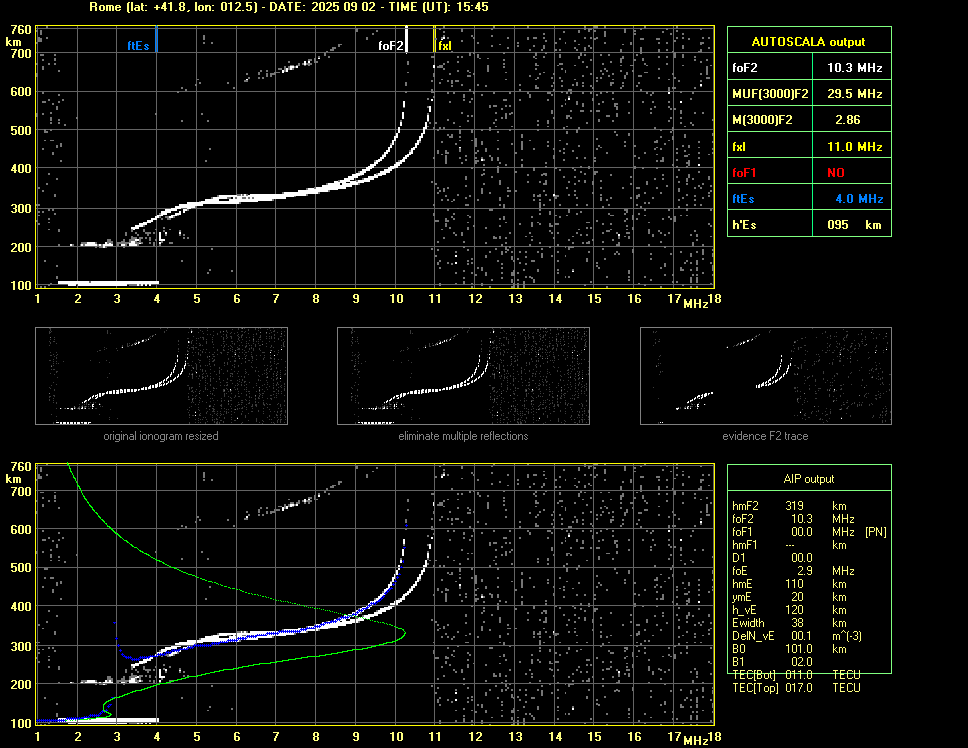Click the B1 02.0 row

(772, 662)
